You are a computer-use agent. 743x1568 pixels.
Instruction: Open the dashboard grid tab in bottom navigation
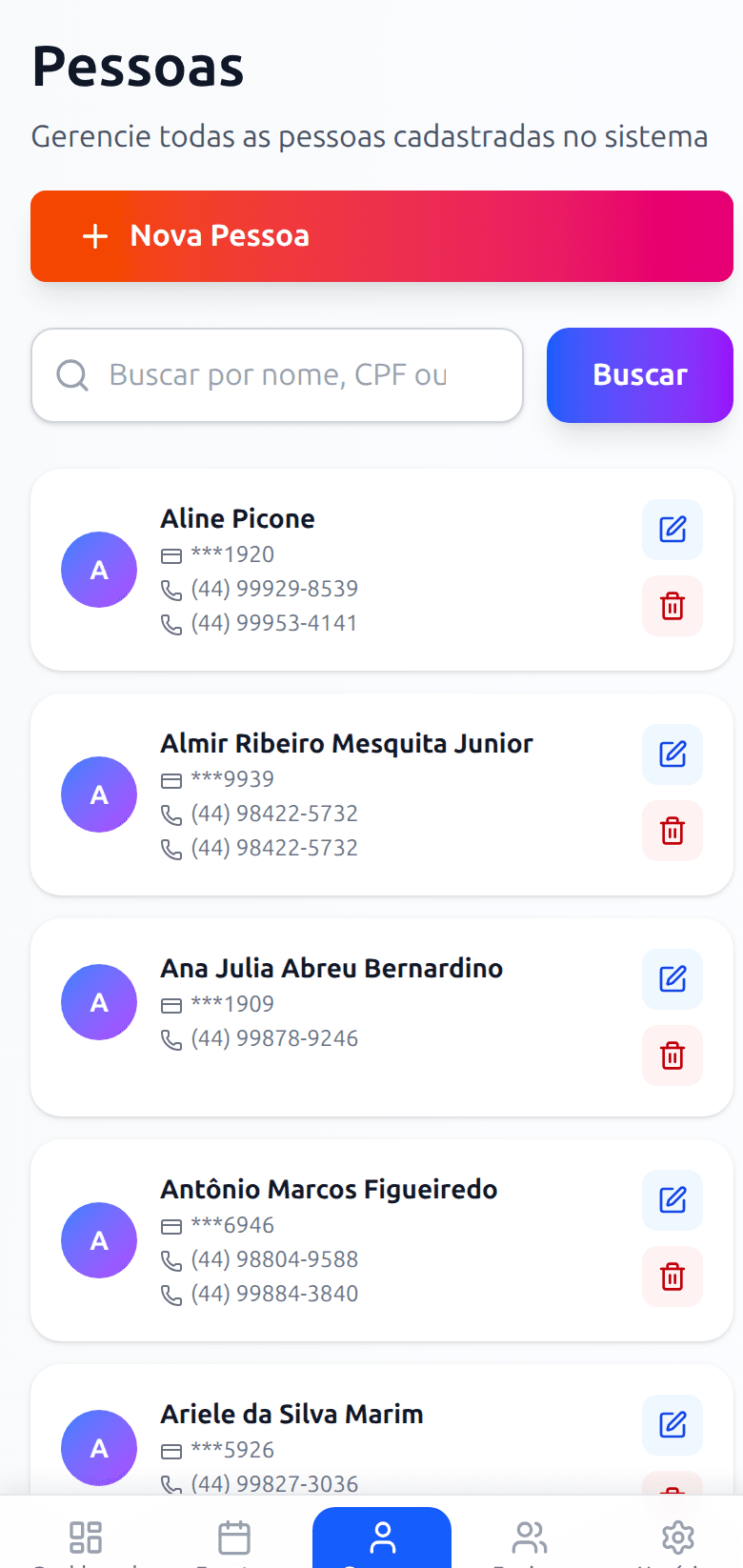[86, 1538]
